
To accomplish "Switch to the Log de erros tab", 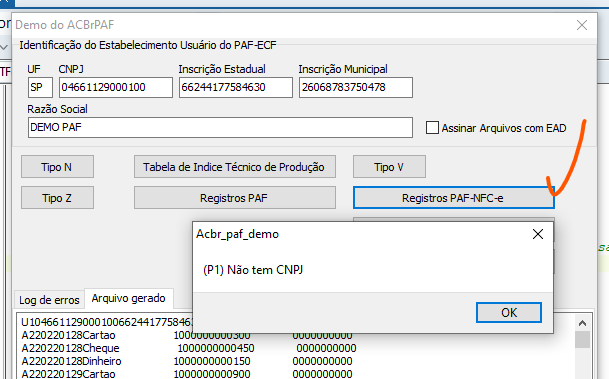I will [49, 300].
